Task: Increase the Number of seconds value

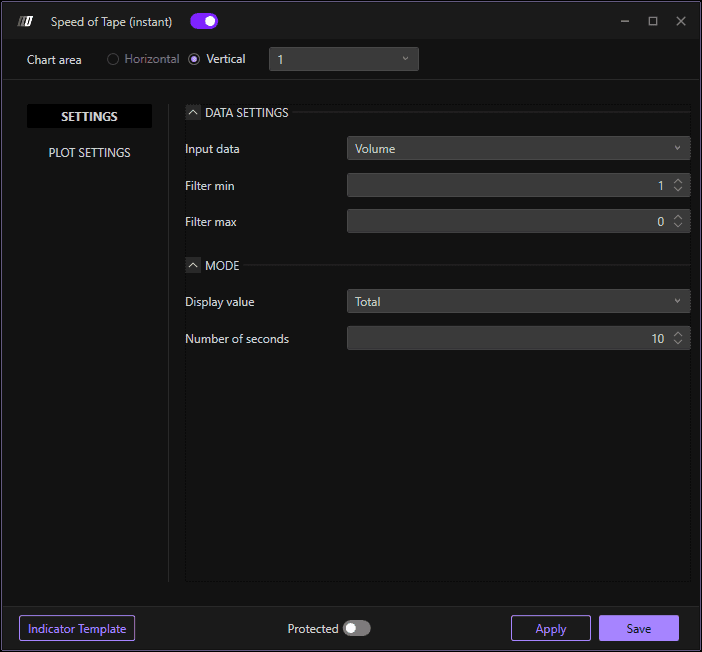Action: [678, 334]
